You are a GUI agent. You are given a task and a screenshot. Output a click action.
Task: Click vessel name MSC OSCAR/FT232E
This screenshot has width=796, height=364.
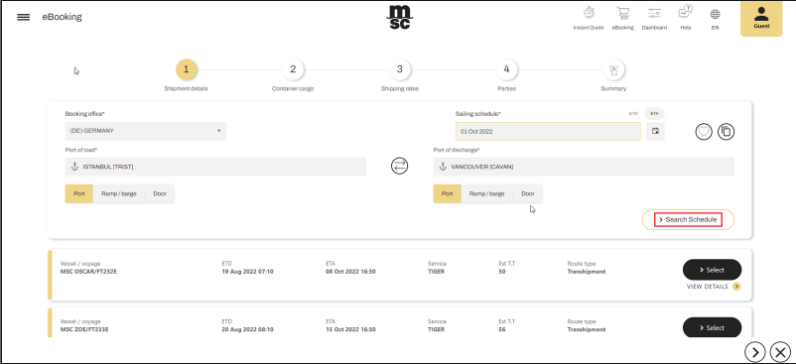[88, 272]
